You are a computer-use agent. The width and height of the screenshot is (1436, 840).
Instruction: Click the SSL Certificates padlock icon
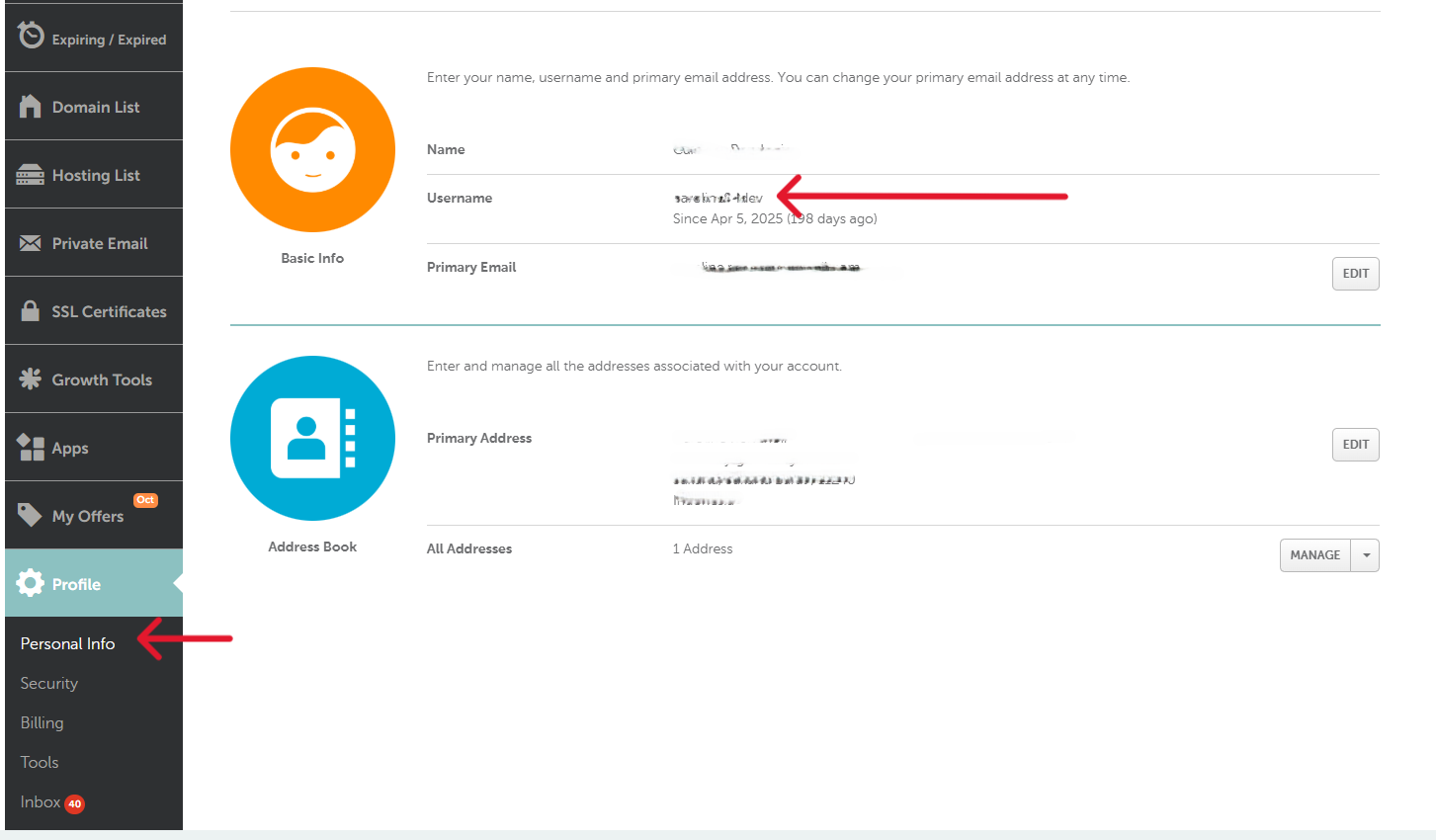[29, 310]
